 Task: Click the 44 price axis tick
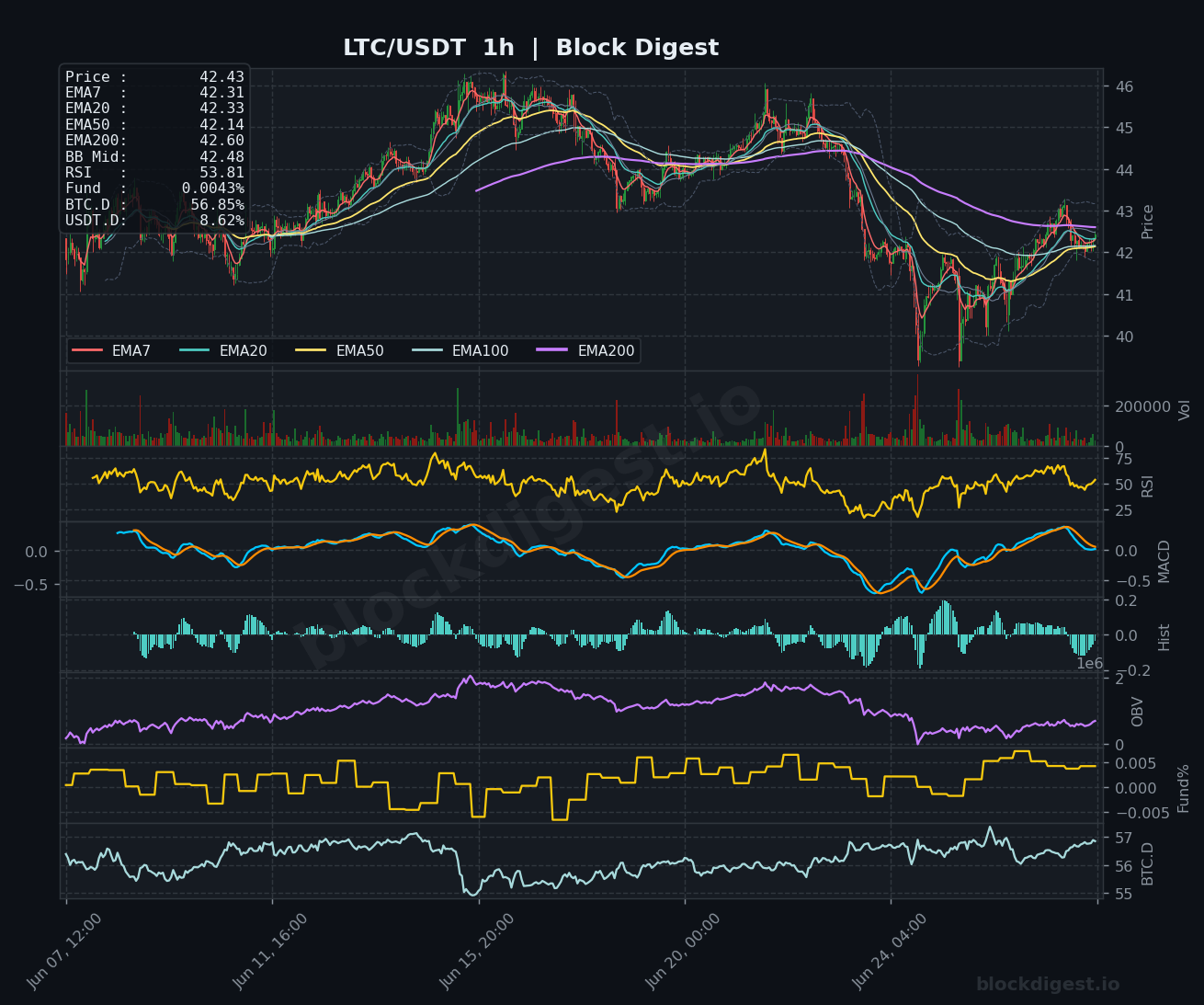(1124, 170)
